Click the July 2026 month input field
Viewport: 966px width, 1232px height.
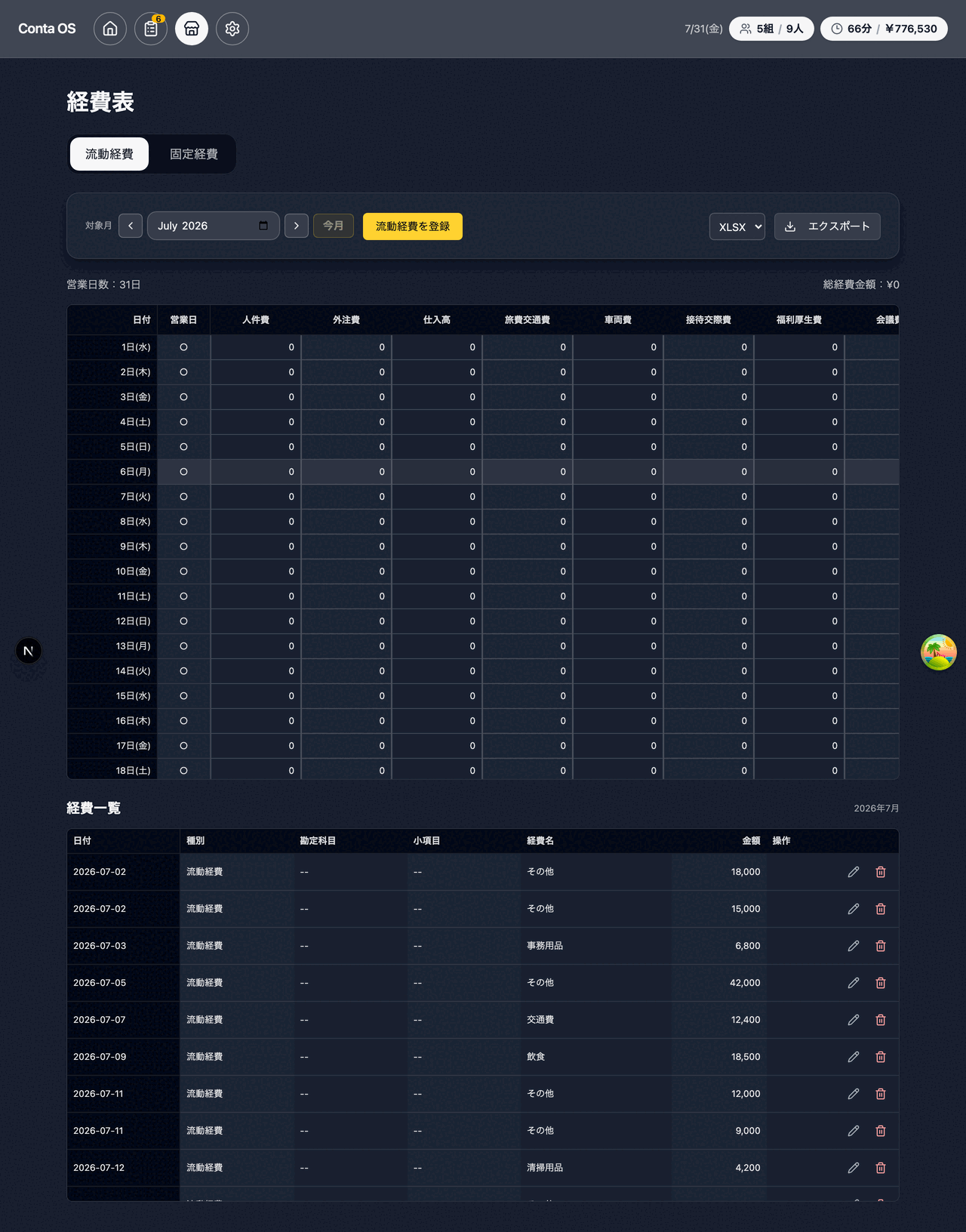(214, 226)
